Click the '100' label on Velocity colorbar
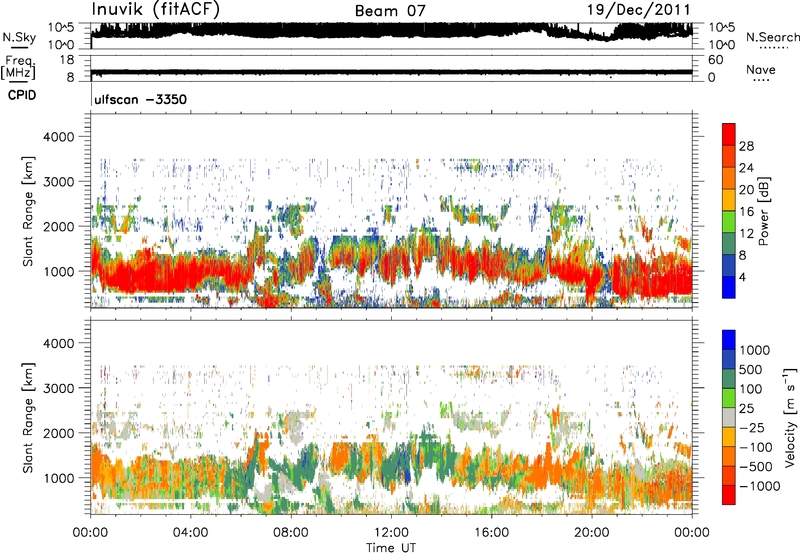800x554 pixels. pos(751,389)
